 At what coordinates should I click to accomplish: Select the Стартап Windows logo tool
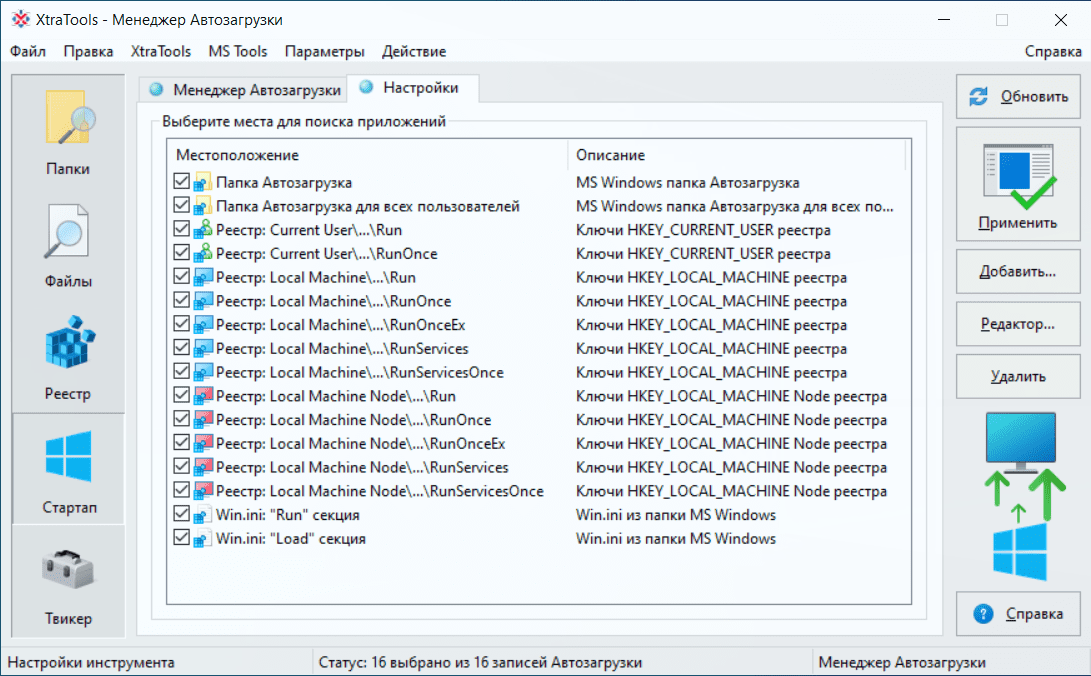[x=68, y=469]
